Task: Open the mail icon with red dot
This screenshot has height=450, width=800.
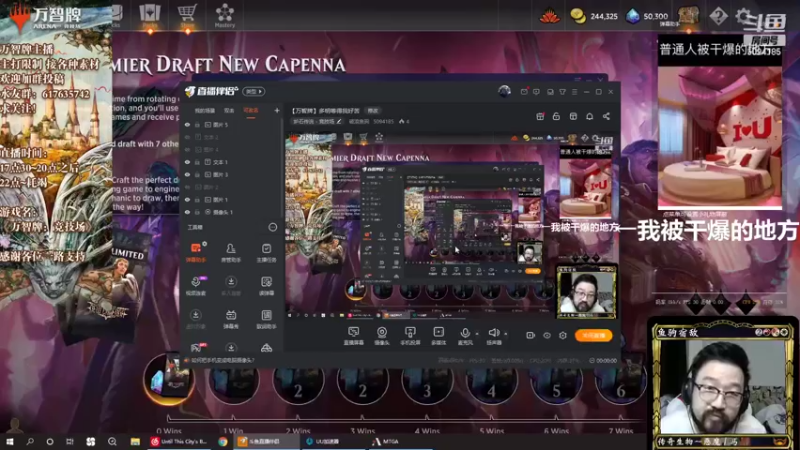Action: [524, 92]
